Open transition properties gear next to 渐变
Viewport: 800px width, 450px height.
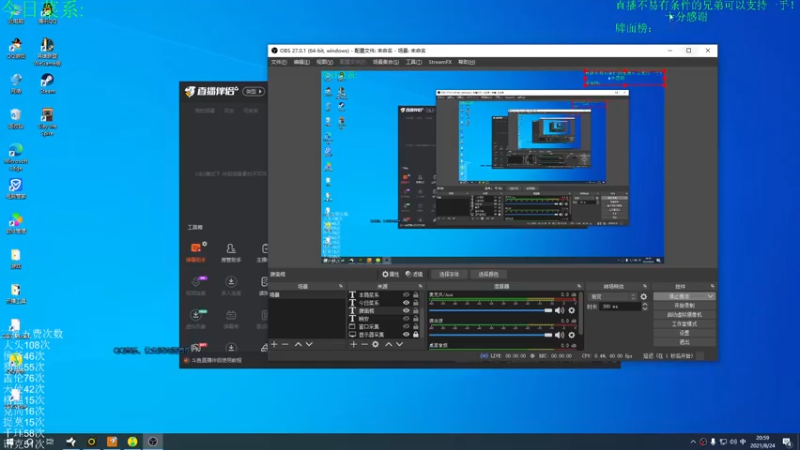[x=644, y=296]
